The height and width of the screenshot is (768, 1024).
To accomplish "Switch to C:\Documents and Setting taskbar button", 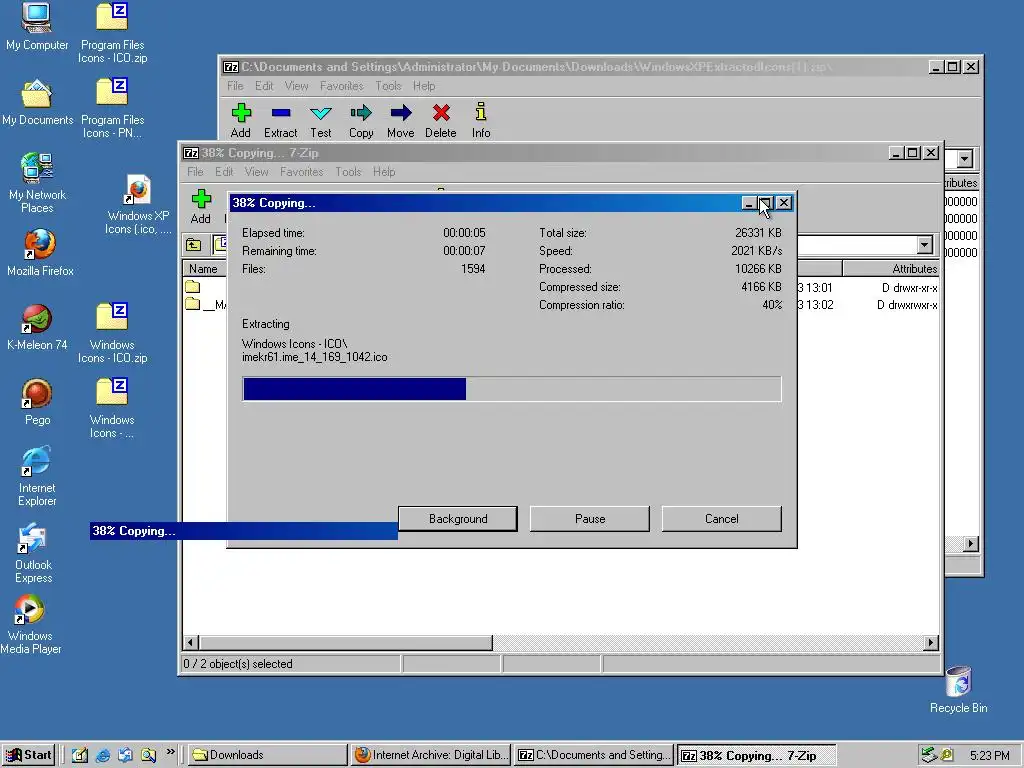I will pos(594,755).
